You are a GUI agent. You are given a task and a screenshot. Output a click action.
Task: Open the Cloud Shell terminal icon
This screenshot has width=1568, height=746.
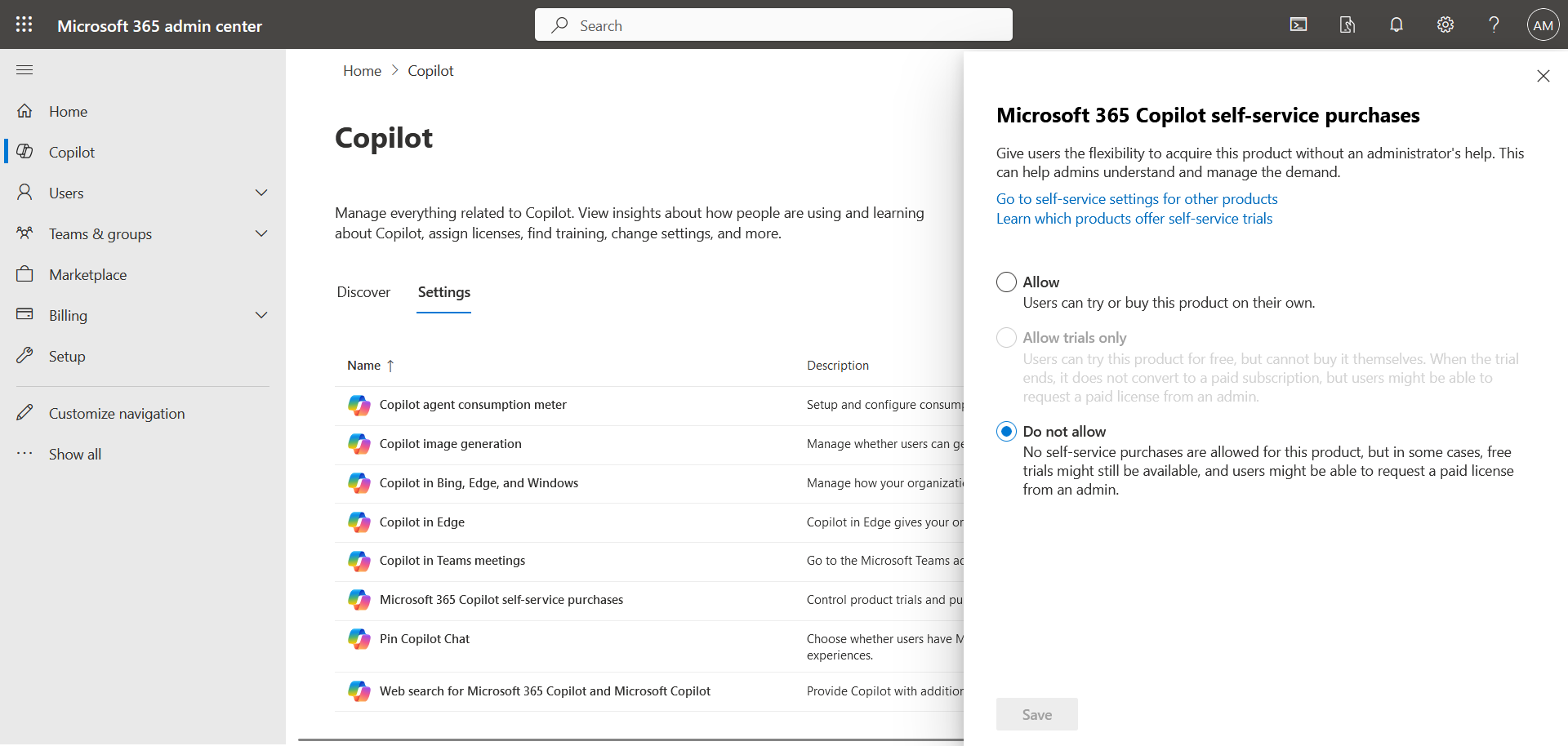tap(1298, 24)
